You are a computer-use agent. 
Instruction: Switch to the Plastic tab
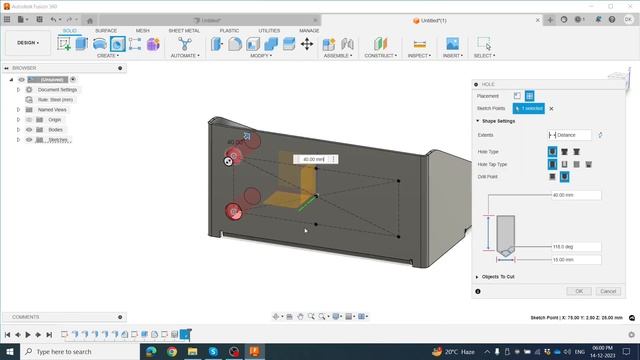[229, 31]
